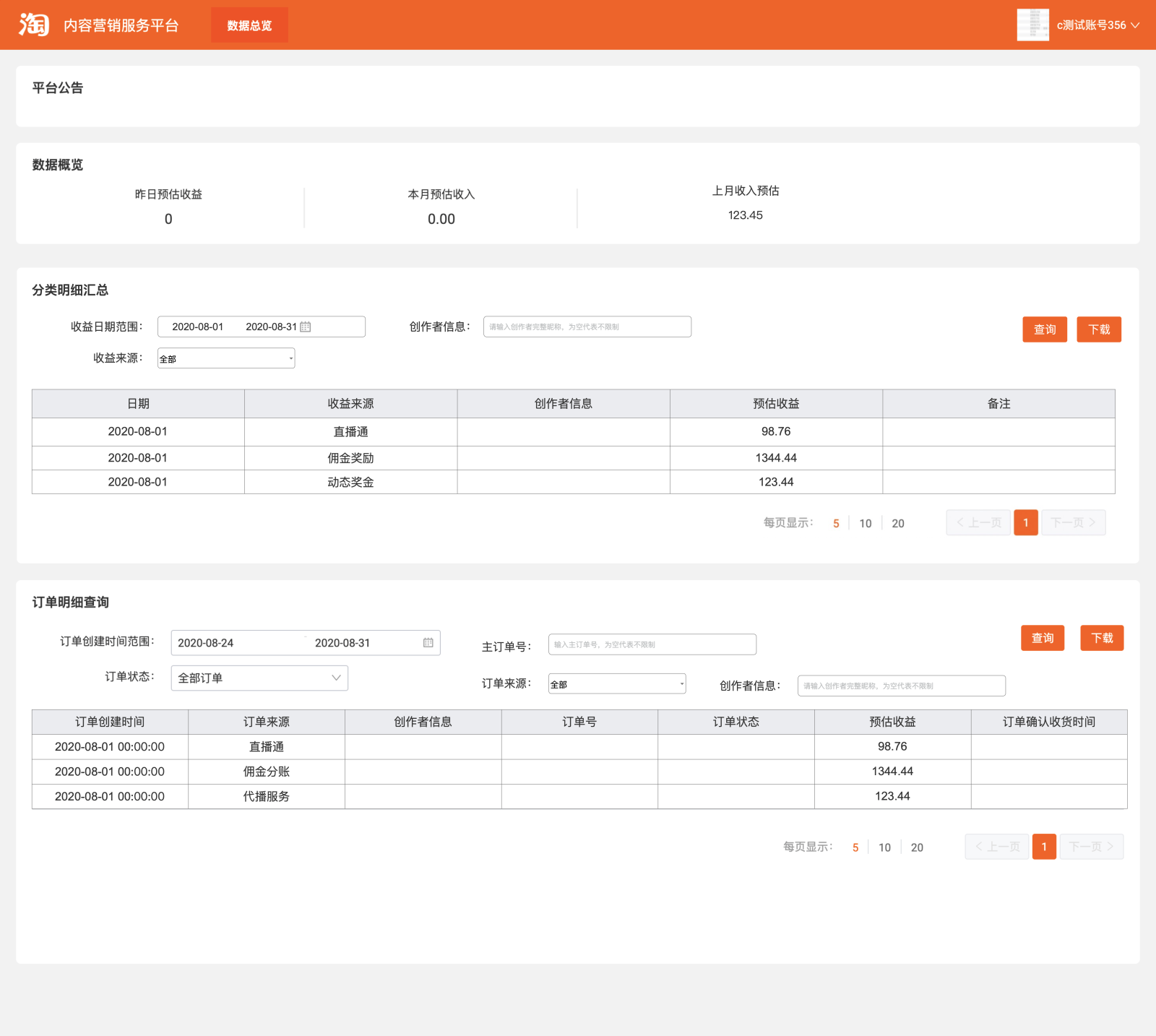The image size is (1156, 1036).
Task: Select the 动态奖金 cell
Action: (x=350, y=482)
